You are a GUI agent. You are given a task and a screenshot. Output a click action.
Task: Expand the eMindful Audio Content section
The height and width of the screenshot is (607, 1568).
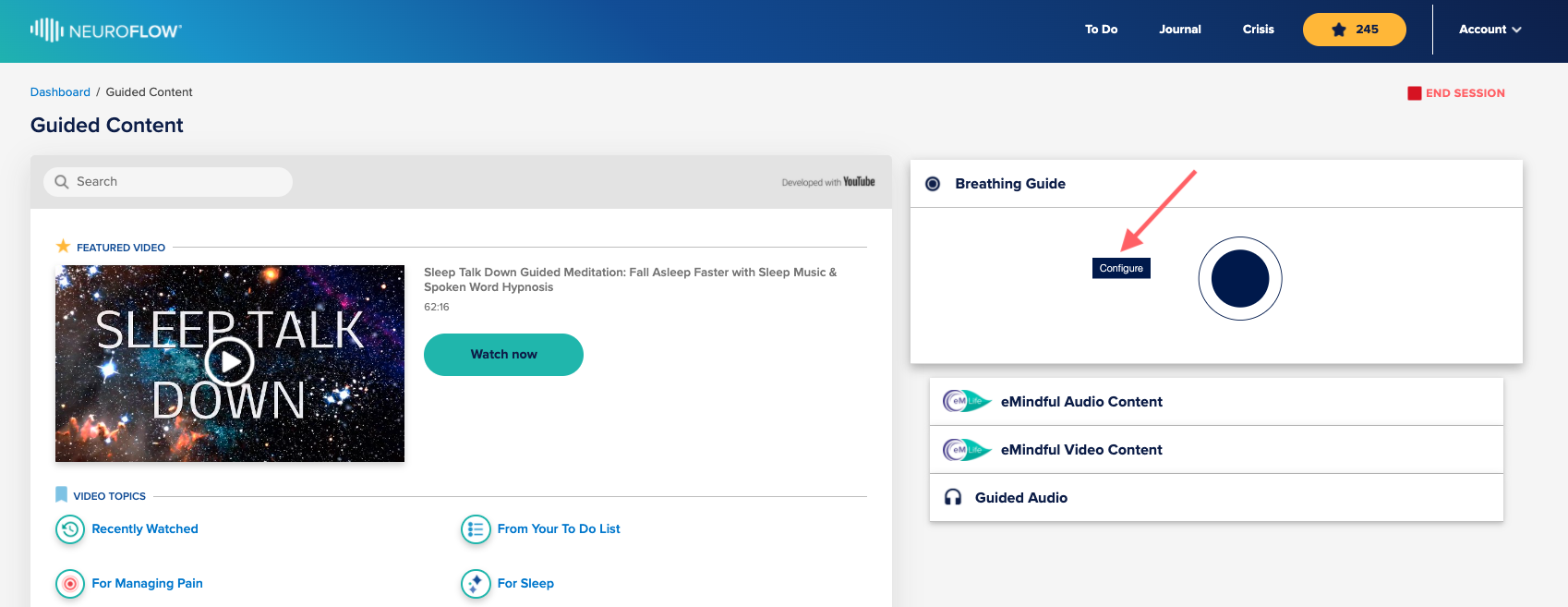1216,402
